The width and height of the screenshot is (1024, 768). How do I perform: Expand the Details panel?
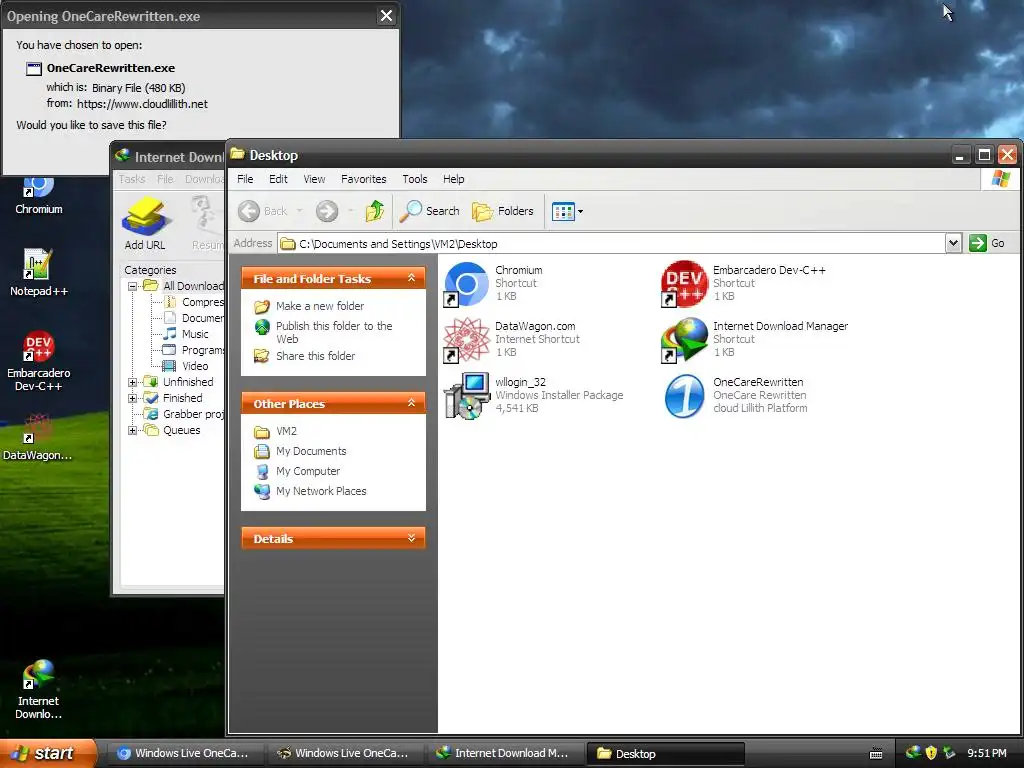pos(411,538)
